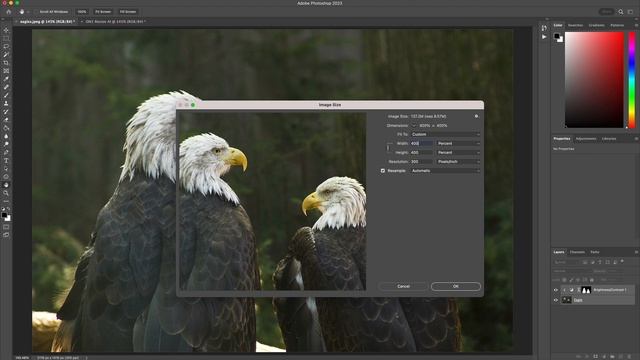
Task: Select the Magic Wand tool
Action: point(6,55)
